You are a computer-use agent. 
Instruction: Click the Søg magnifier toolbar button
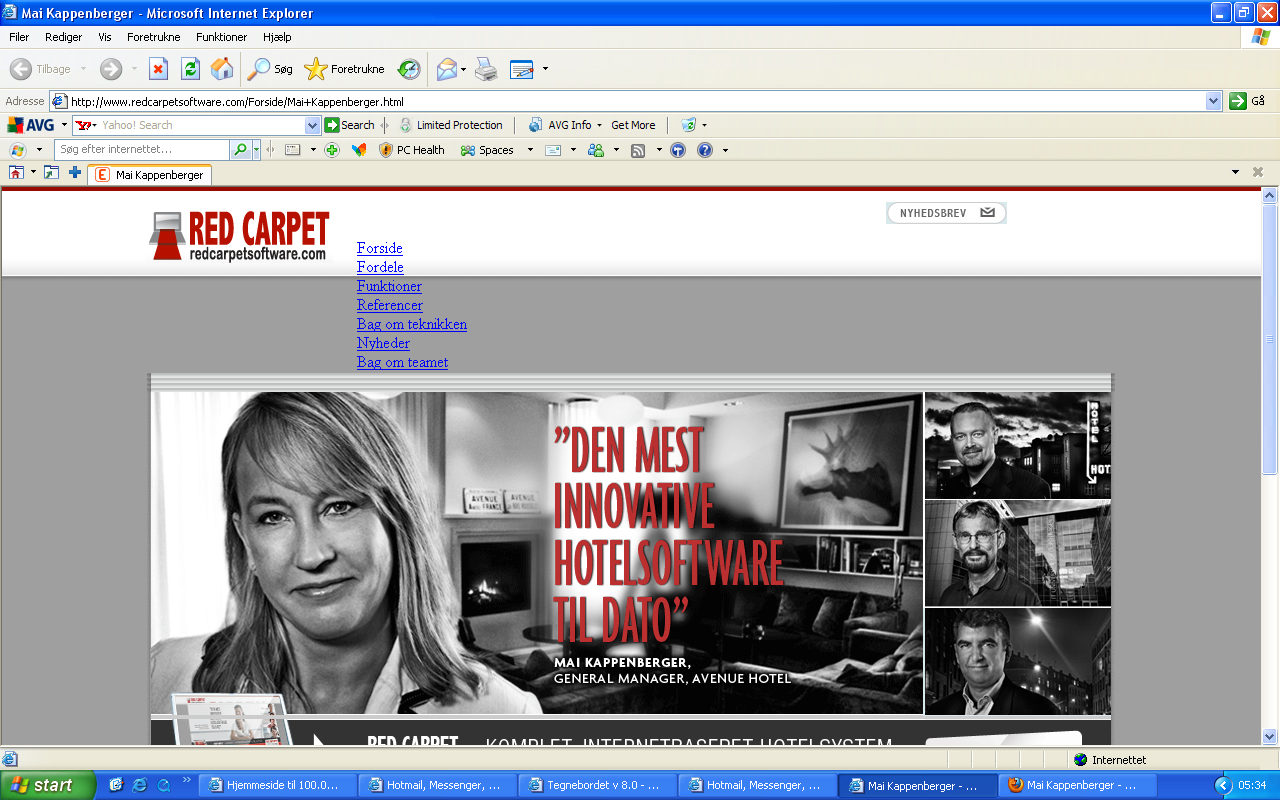pyautogui.click(x=271, y=69)
